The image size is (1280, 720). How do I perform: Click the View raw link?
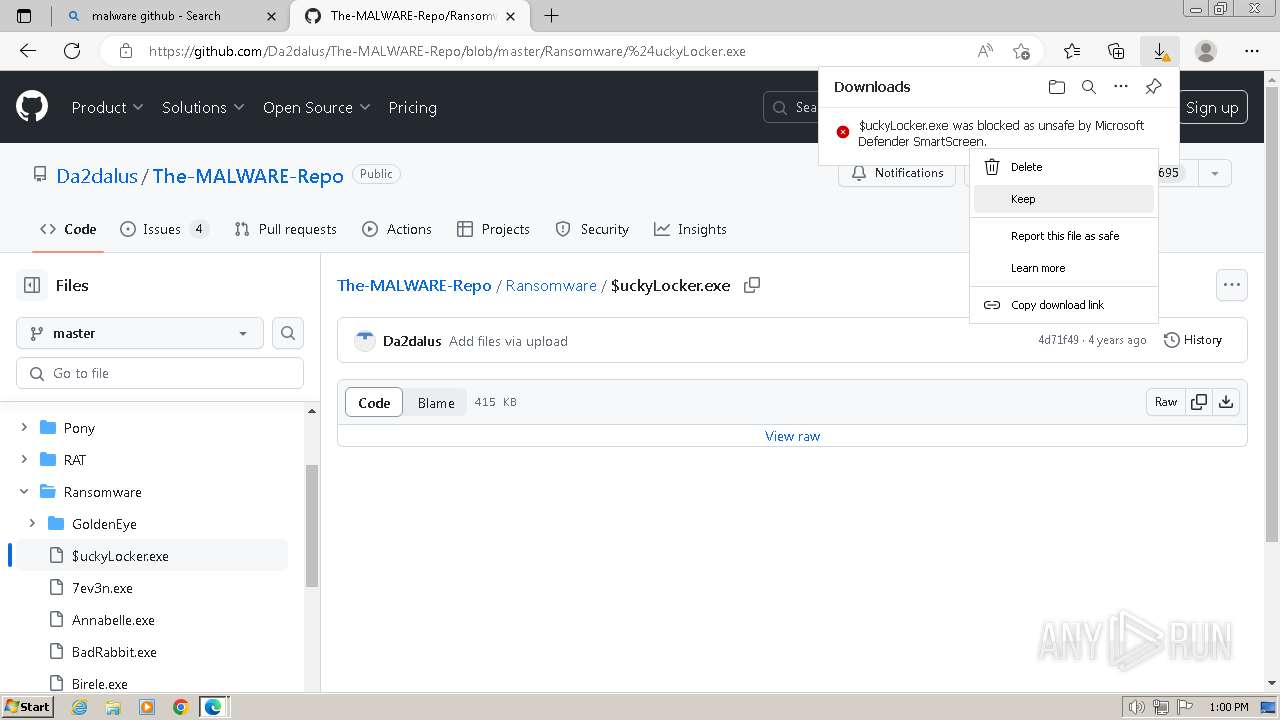792,436
